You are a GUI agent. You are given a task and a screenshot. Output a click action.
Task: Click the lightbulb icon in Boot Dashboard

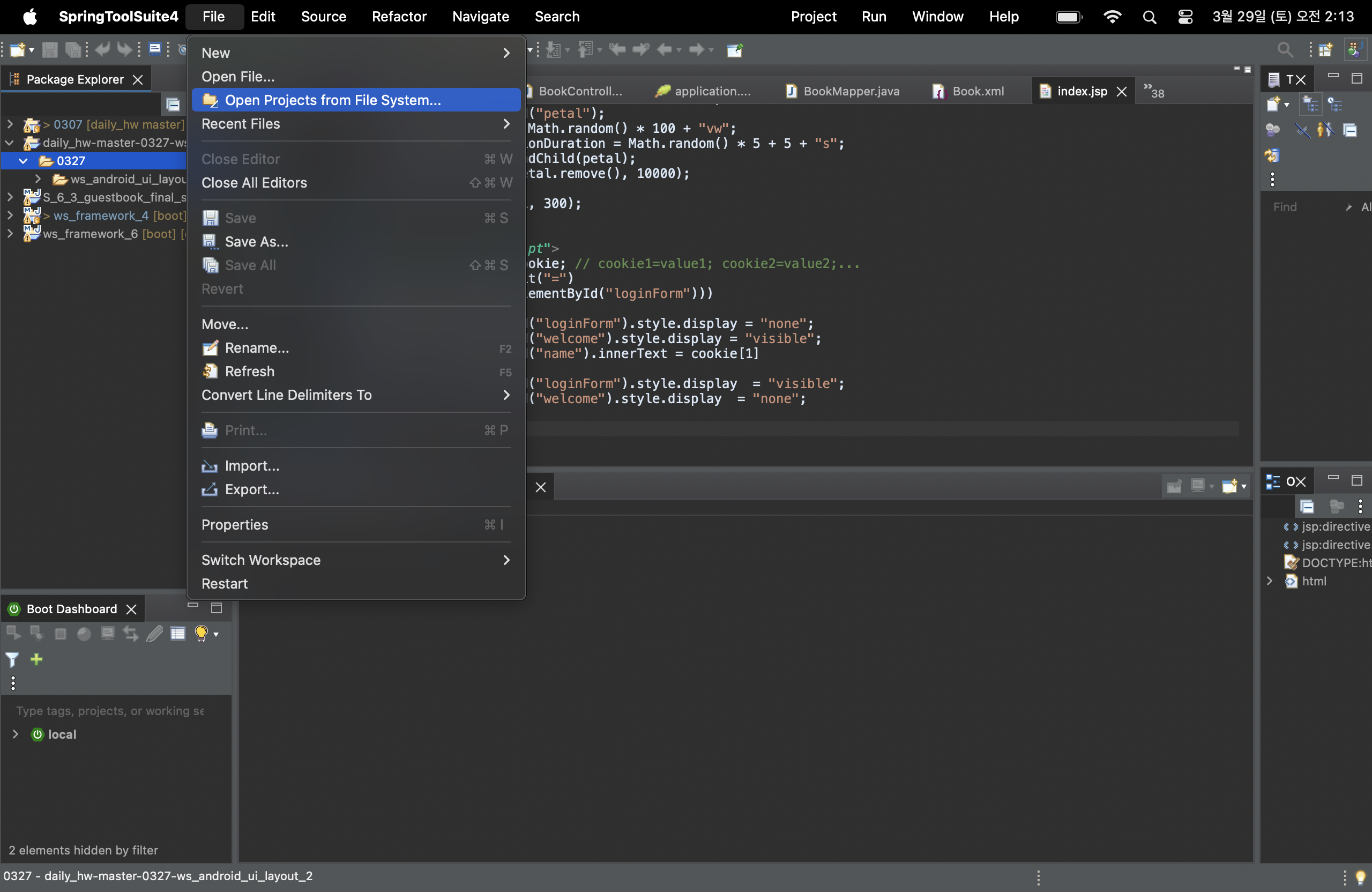pyautogui.click(x=201, y=634)
